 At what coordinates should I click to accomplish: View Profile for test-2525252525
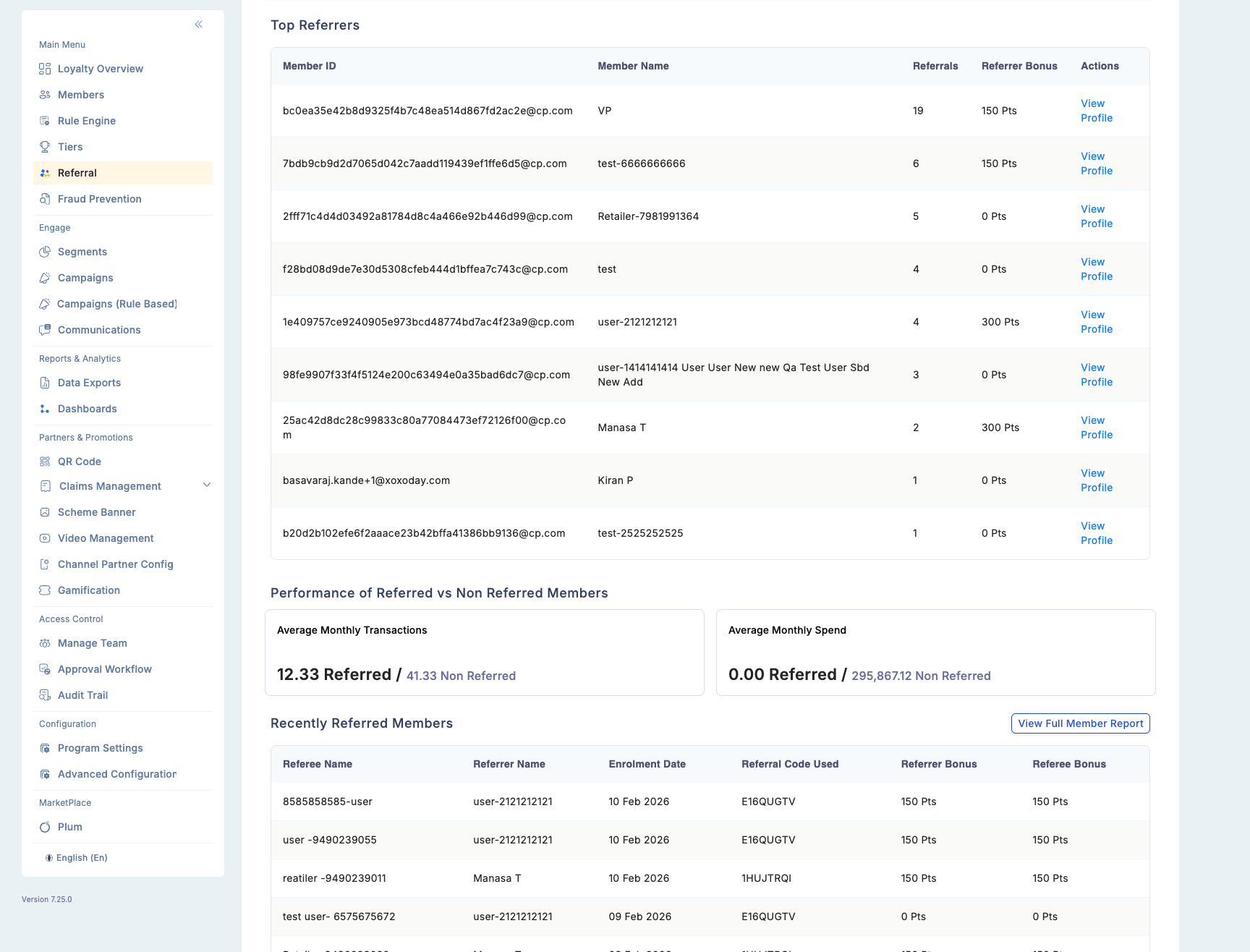pos(1097,533)
